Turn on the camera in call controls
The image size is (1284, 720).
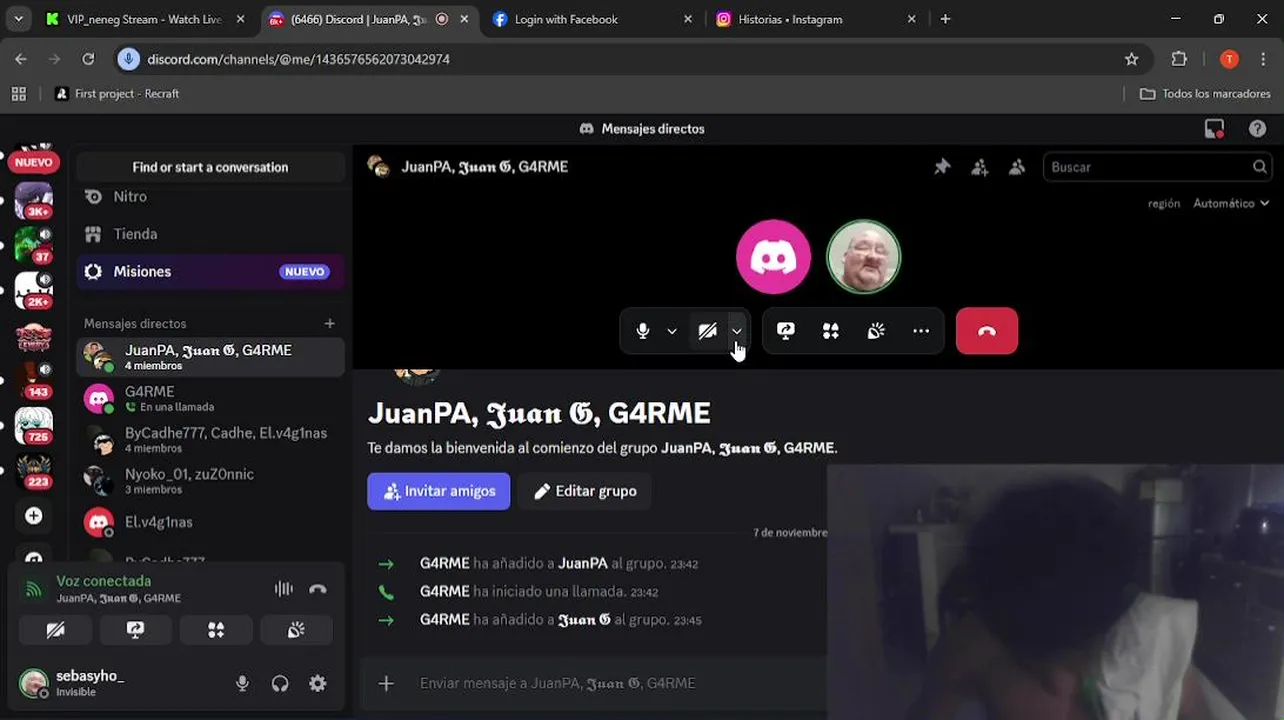pos(707,331)
